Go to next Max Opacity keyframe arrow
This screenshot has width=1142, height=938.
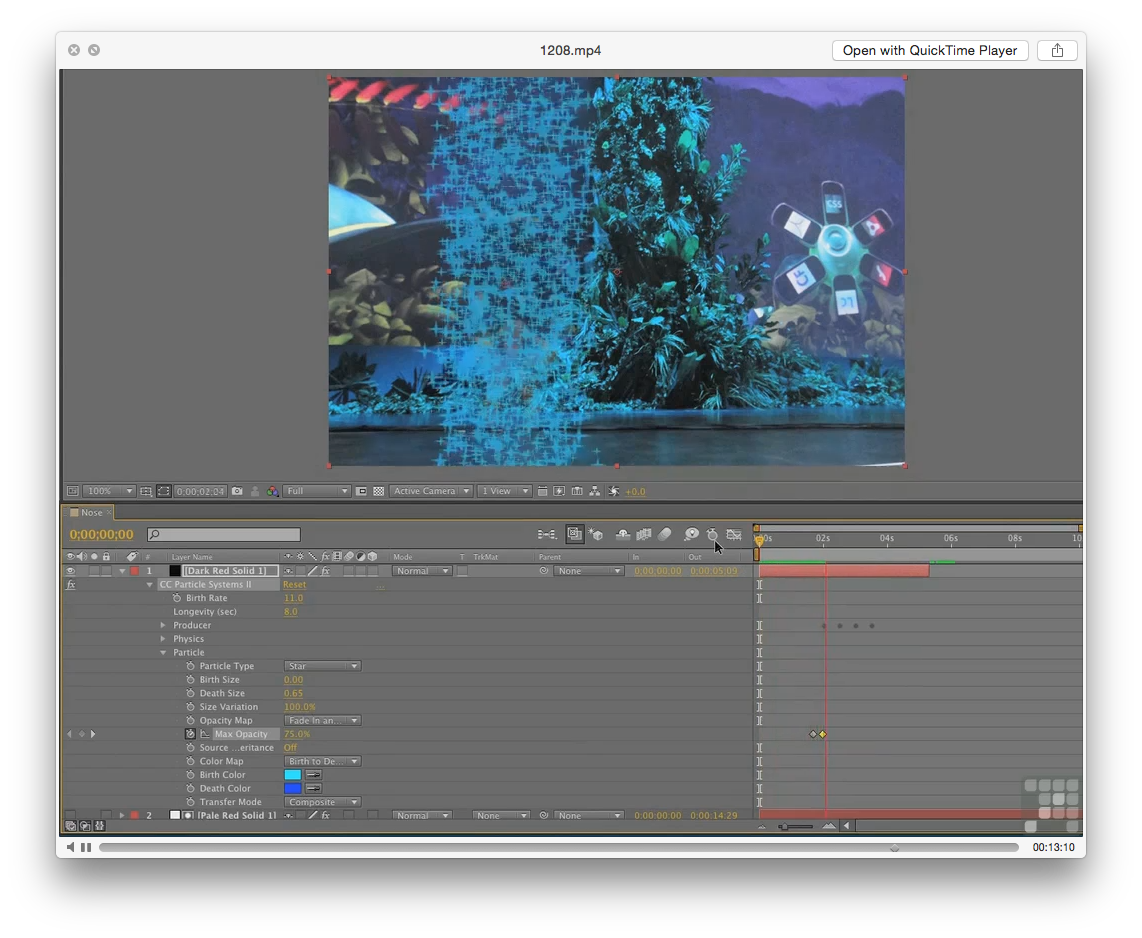93,734
